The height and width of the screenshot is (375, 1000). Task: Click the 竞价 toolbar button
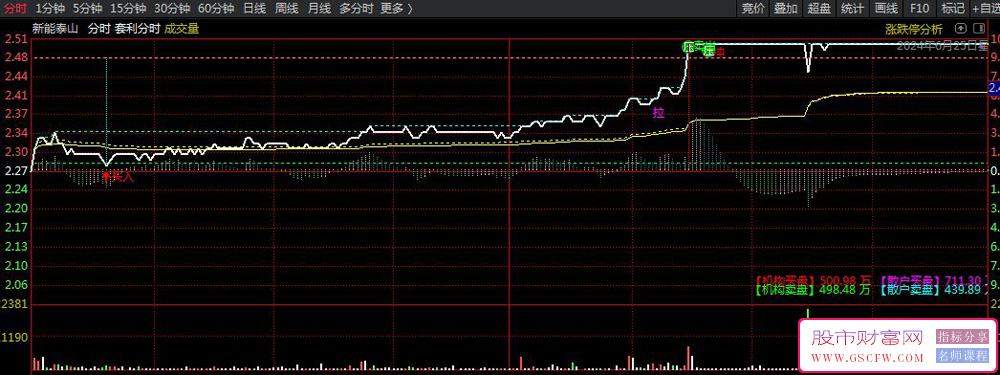pos(753,8)
